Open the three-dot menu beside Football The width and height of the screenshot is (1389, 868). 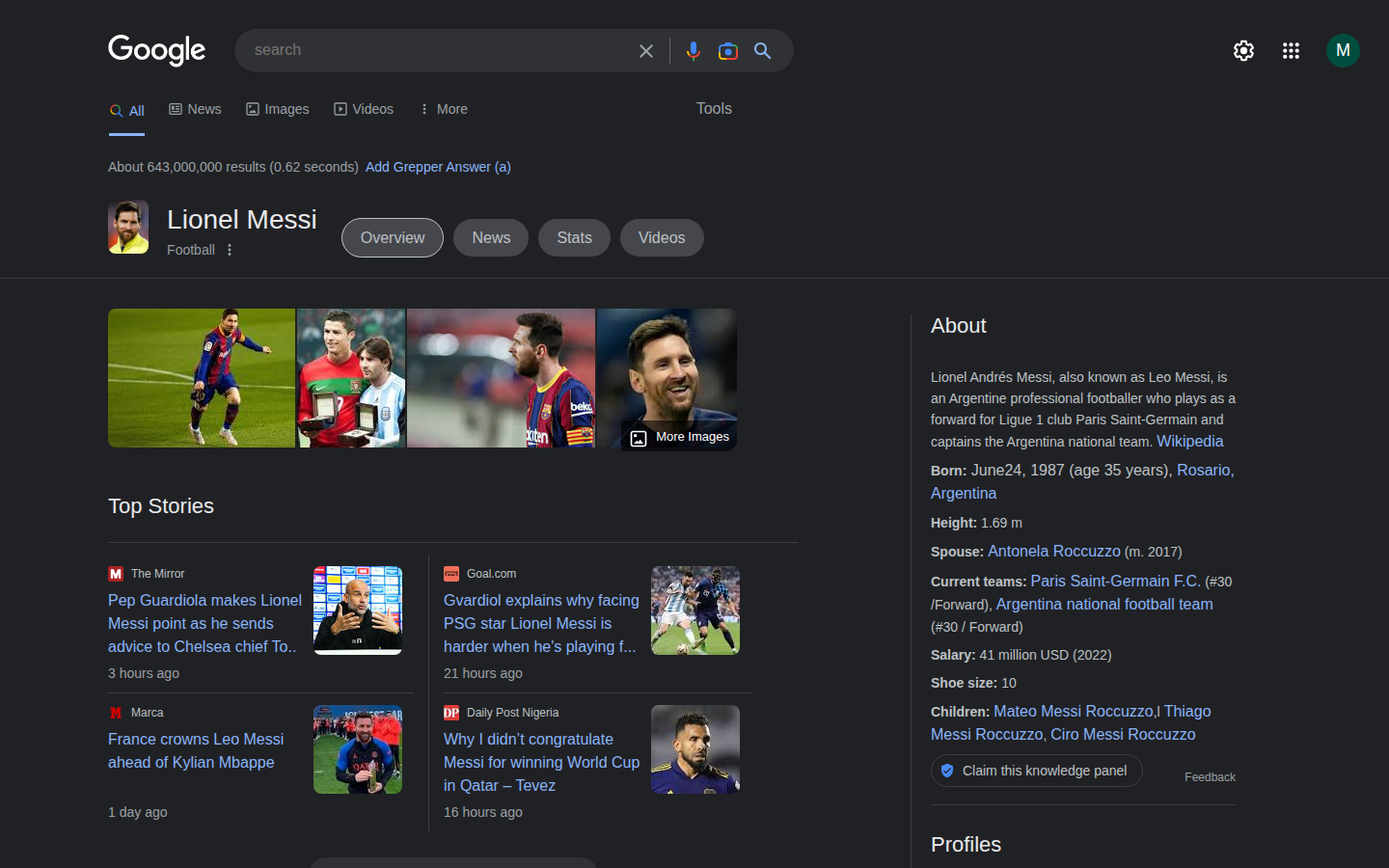pyautogui.click(x=230, y=250)
